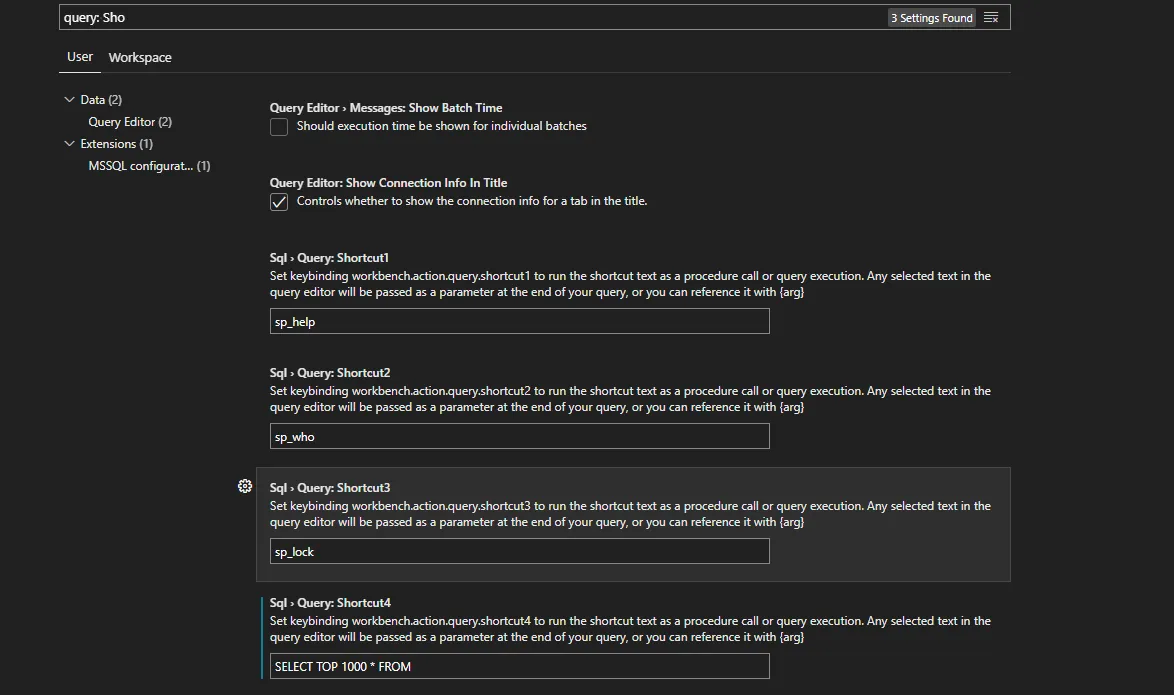This screenshot has height=695, width=1174.
Task: Switch to the Workspace settings tab
Action: coord(140,58)
